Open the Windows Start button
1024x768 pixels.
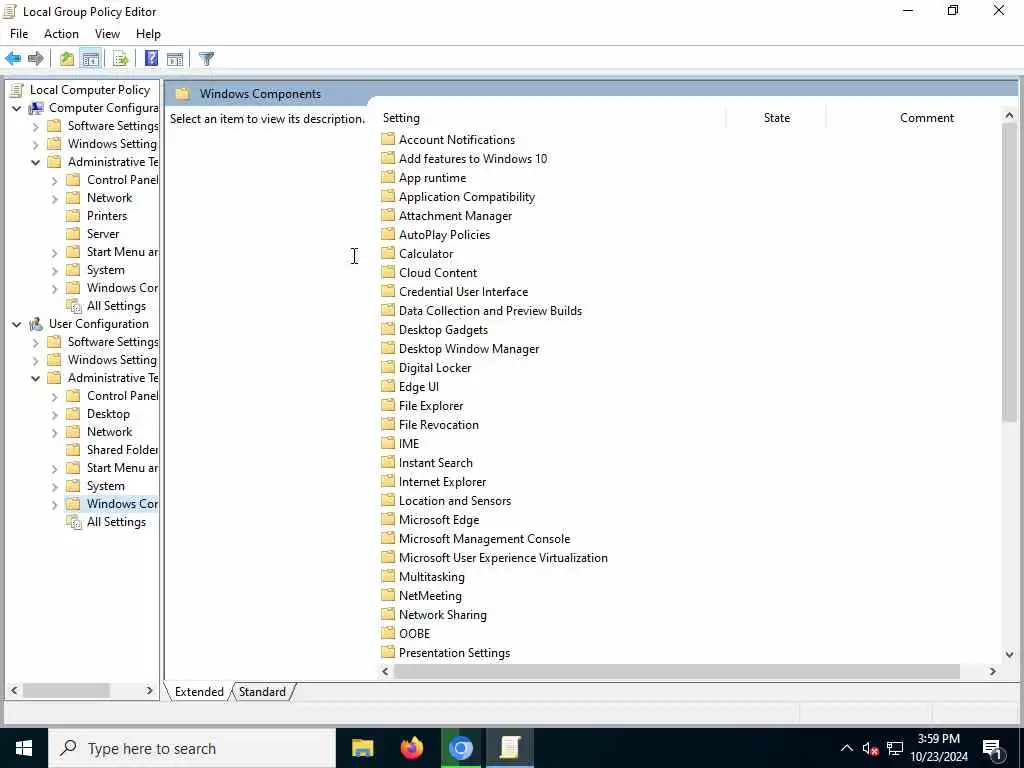24,748
